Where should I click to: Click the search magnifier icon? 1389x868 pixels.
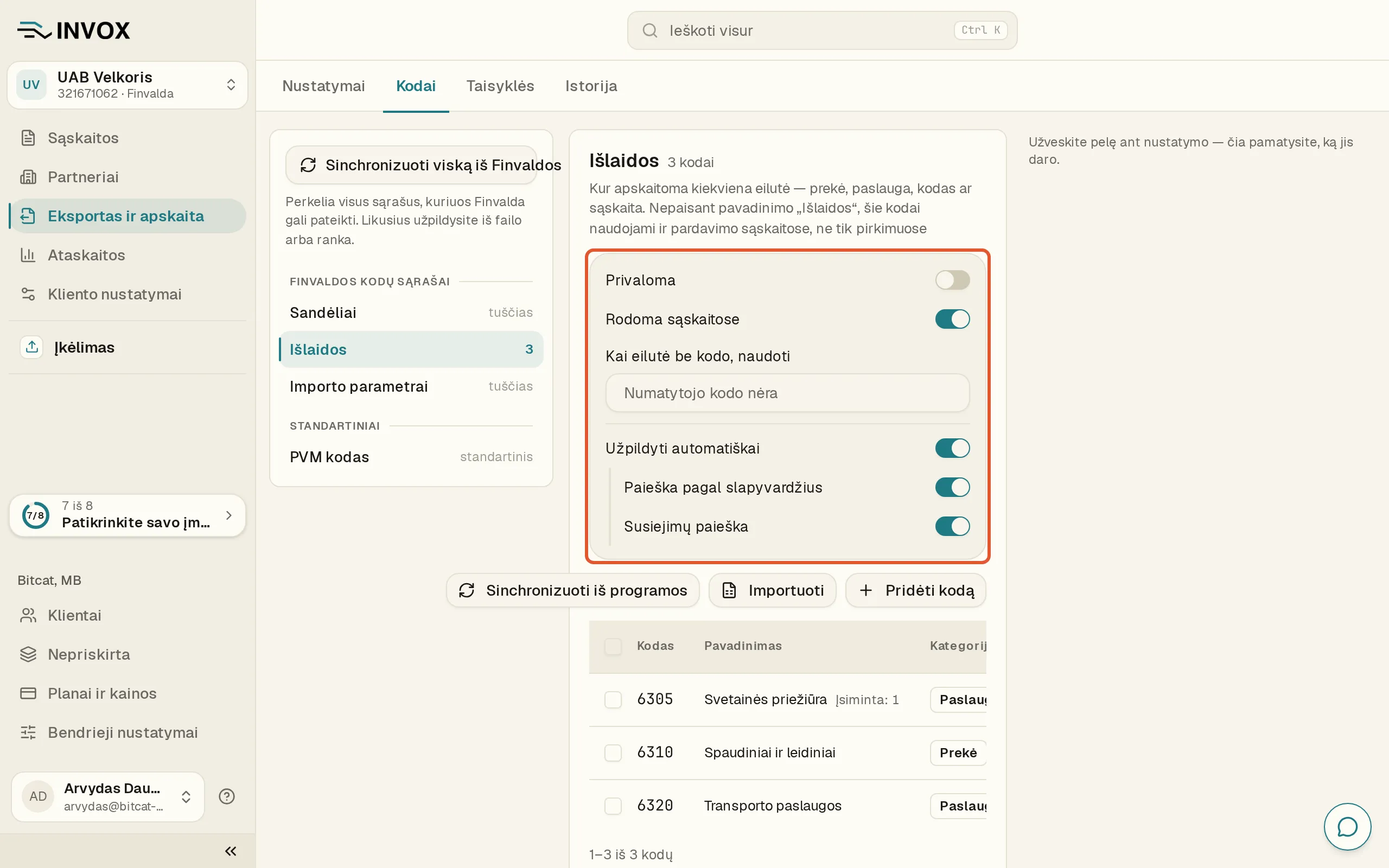(649, 30)
